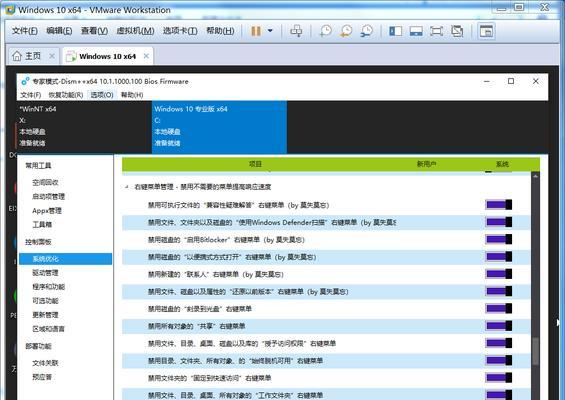The width and height of the screenshot is (565, 400).
Task: Click the VMware Workstation title bar icon
Action: click(x=10, y=10)
